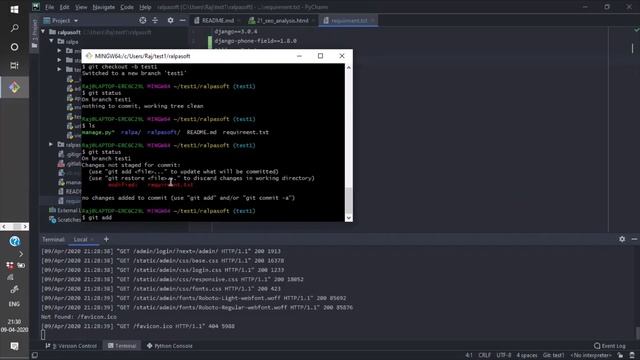
Task: Hide the Project panel with the minus icon
Action: pyautogui.click(x=182, y=20)
